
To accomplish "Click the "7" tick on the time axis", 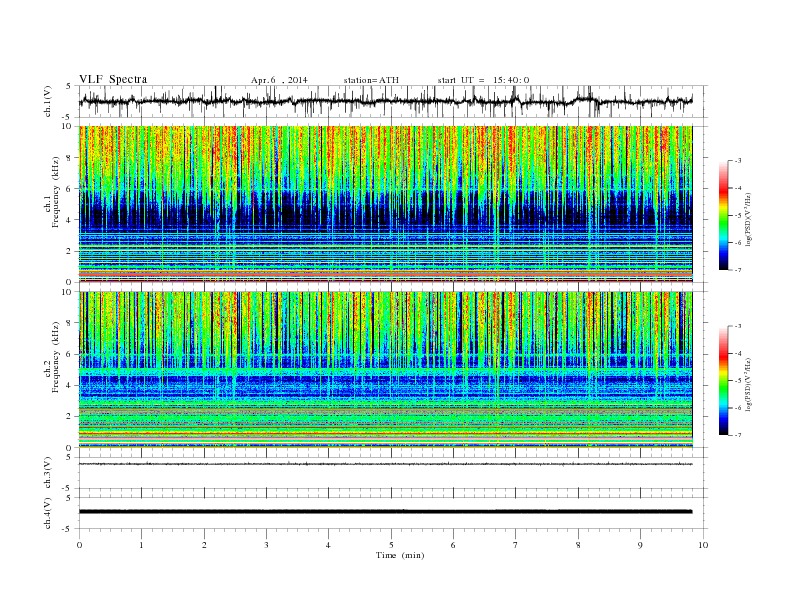I will click(516, 545).
